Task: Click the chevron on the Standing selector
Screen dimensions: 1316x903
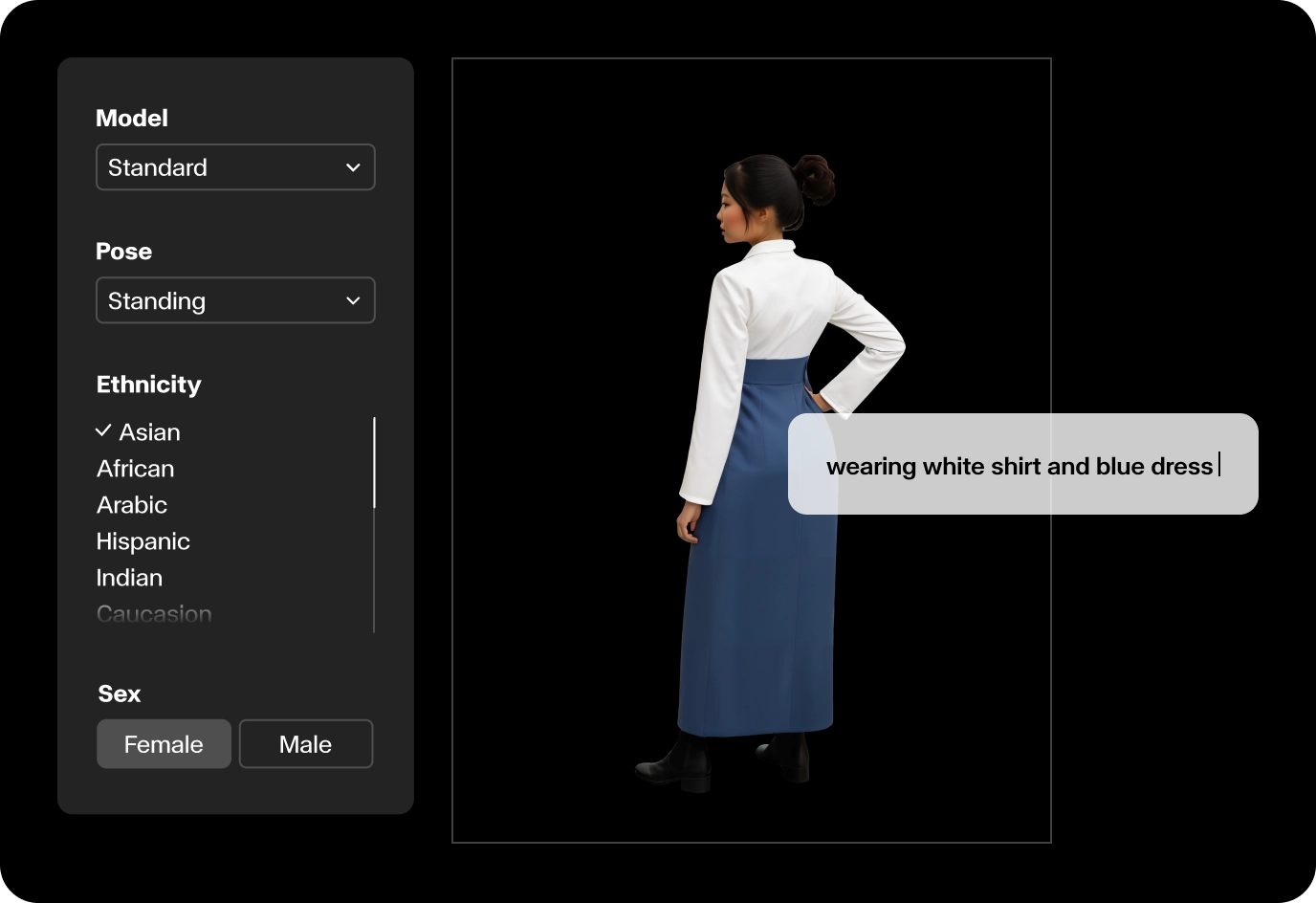Action: click(x=353, y=300)
